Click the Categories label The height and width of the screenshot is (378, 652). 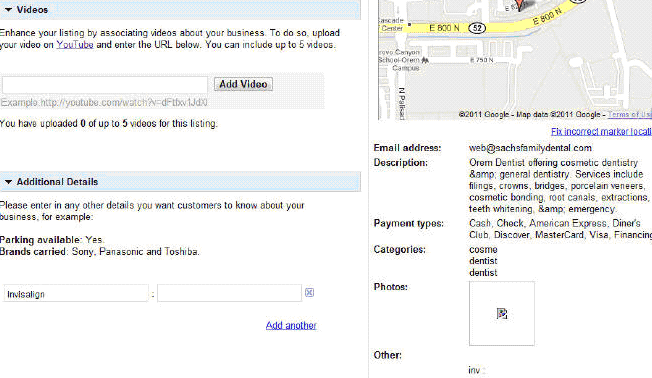(x=399, y=250)
